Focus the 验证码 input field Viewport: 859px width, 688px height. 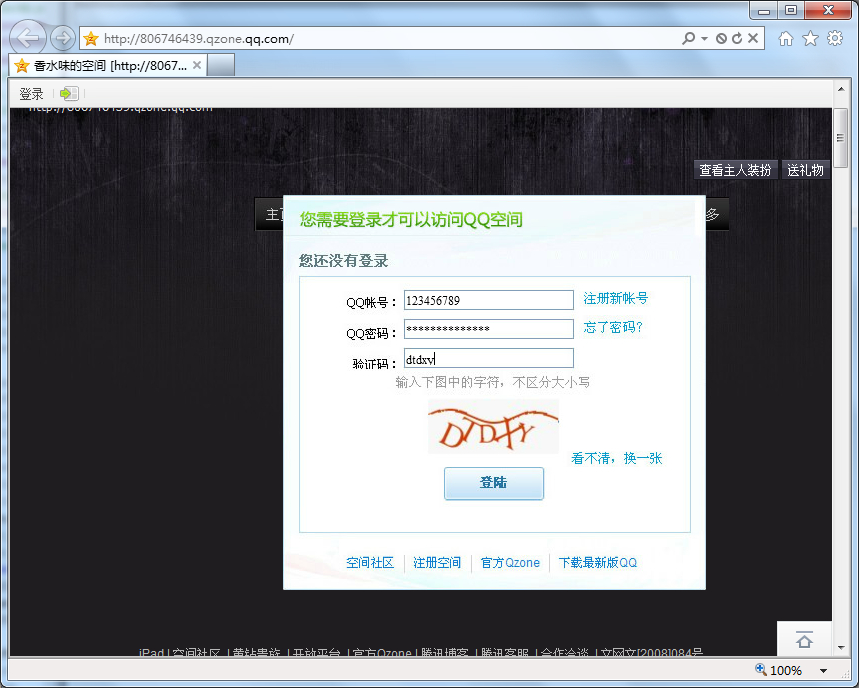pyautogui.click(x=489, y=358)
